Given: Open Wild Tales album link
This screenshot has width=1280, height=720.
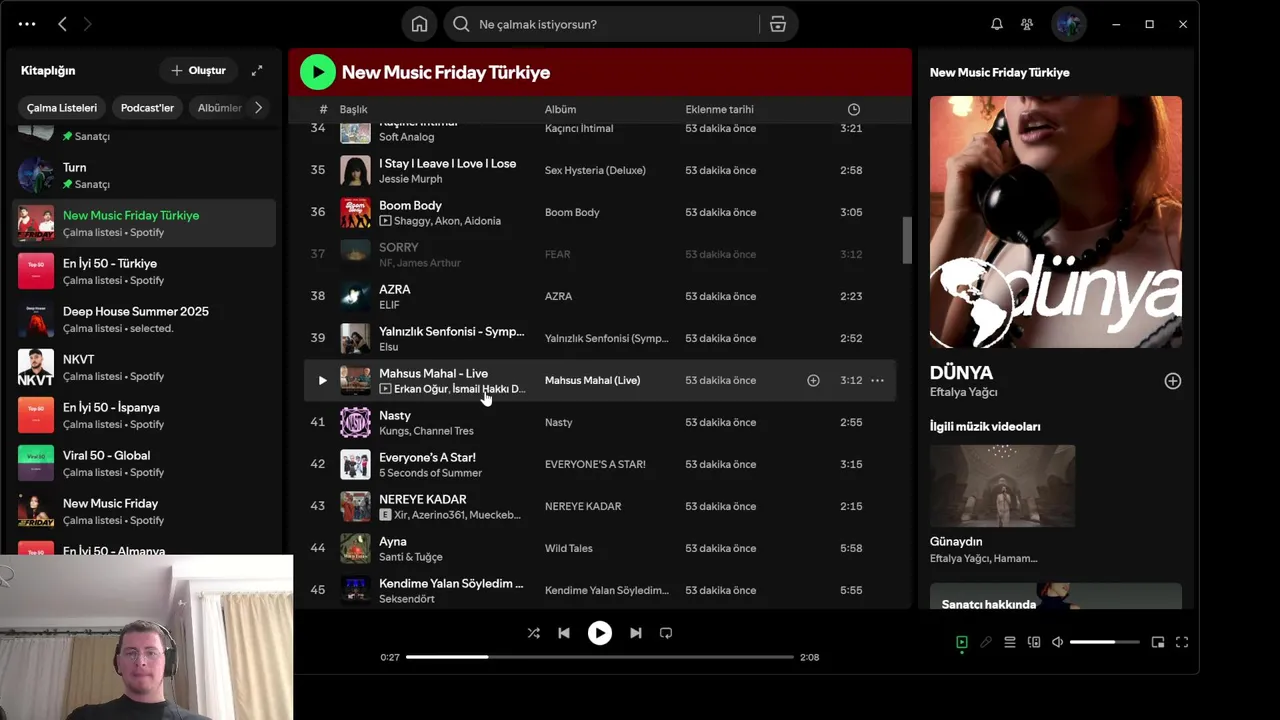Looking at the screenshot, I should (x=569, y=548).
